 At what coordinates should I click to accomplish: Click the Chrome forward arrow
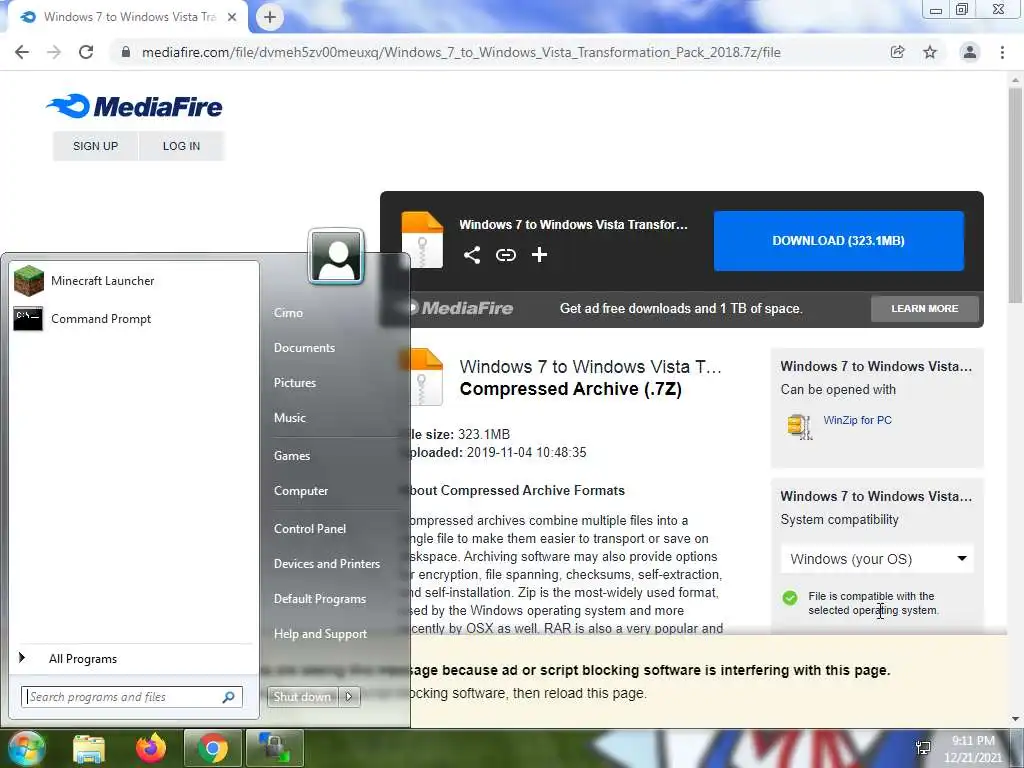(x=54, y=52)
